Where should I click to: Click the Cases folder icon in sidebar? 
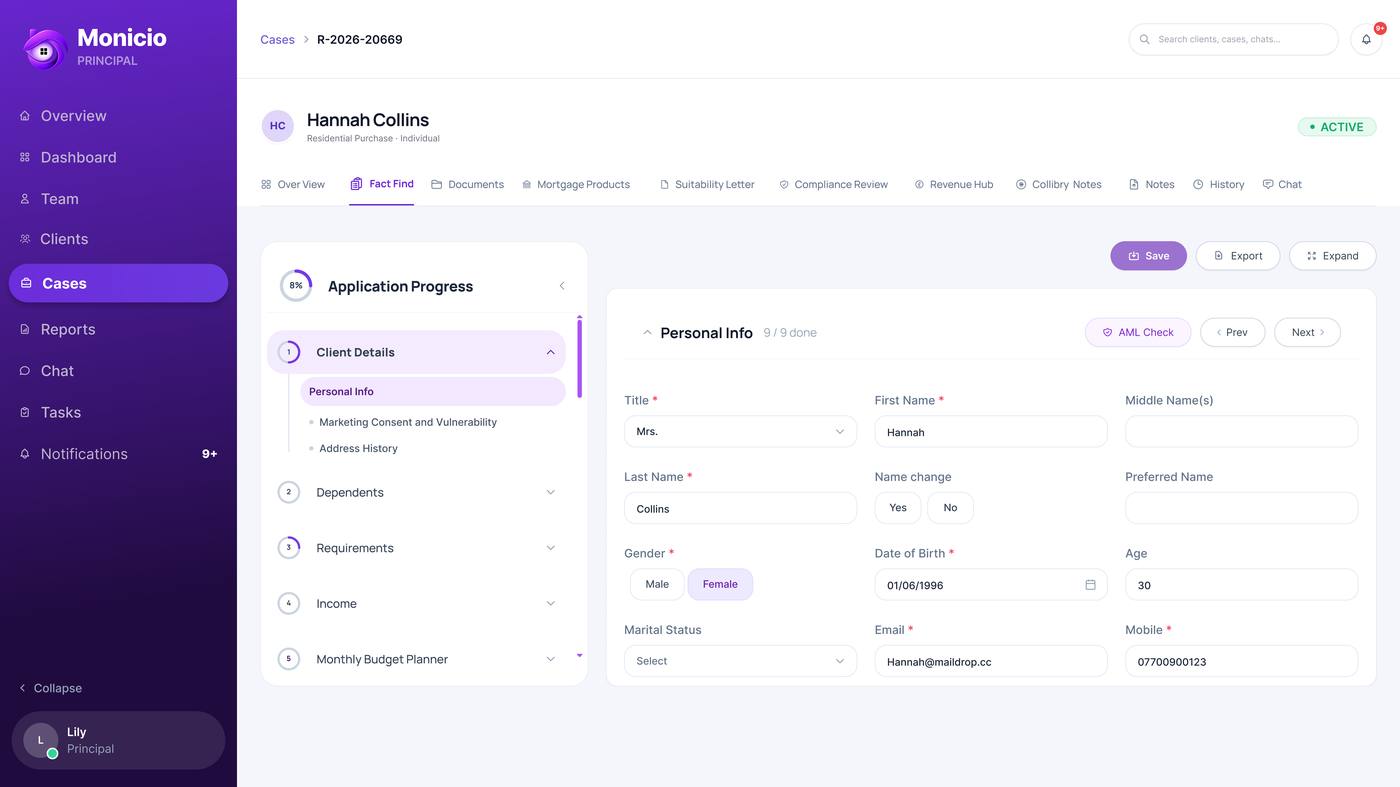(x=26, y=283)
